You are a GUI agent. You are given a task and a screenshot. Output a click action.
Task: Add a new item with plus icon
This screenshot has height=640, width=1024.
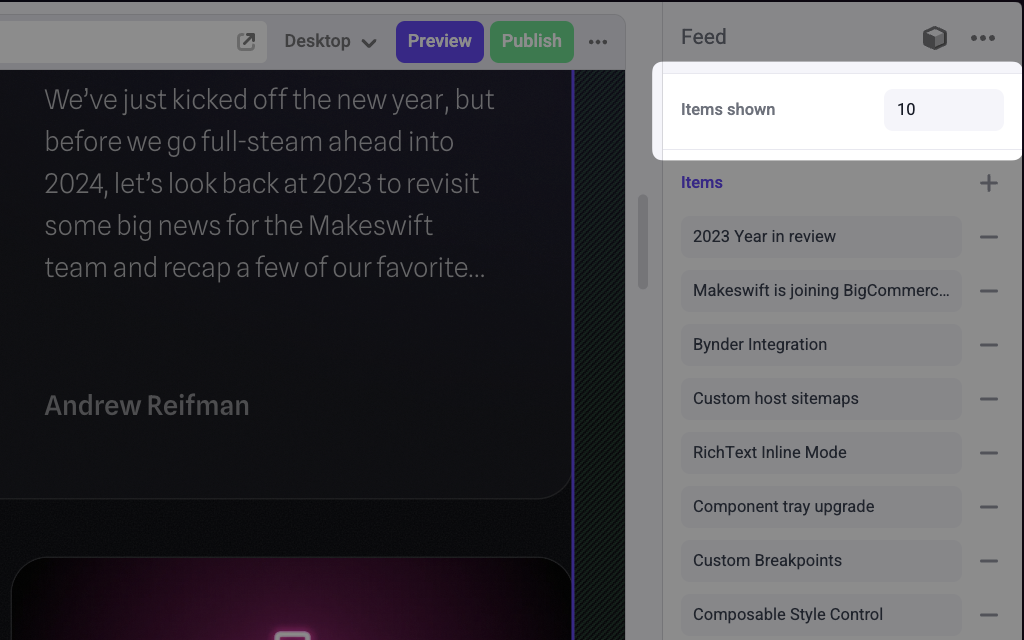[x=989, y=183]
